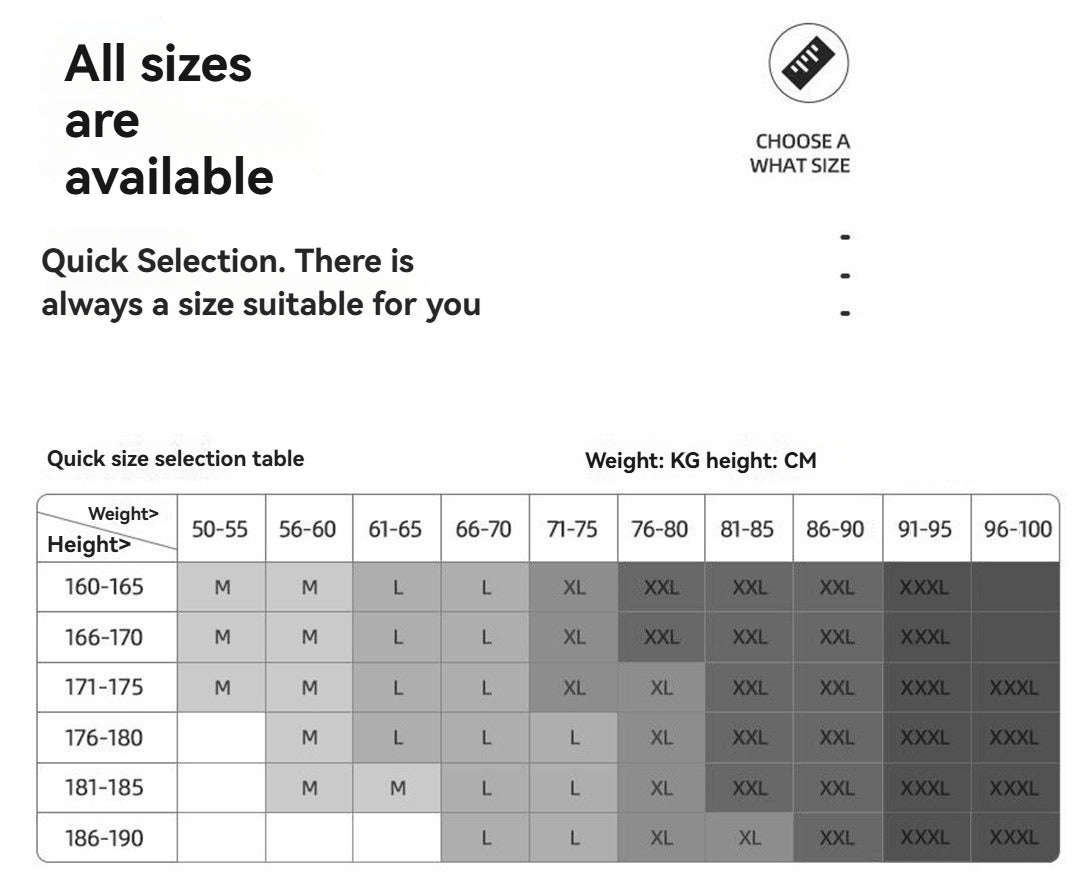The width and height of the screenshot is (1091, 880).
Task: Click the 186-190 height row label
Action: coord(104,838)
